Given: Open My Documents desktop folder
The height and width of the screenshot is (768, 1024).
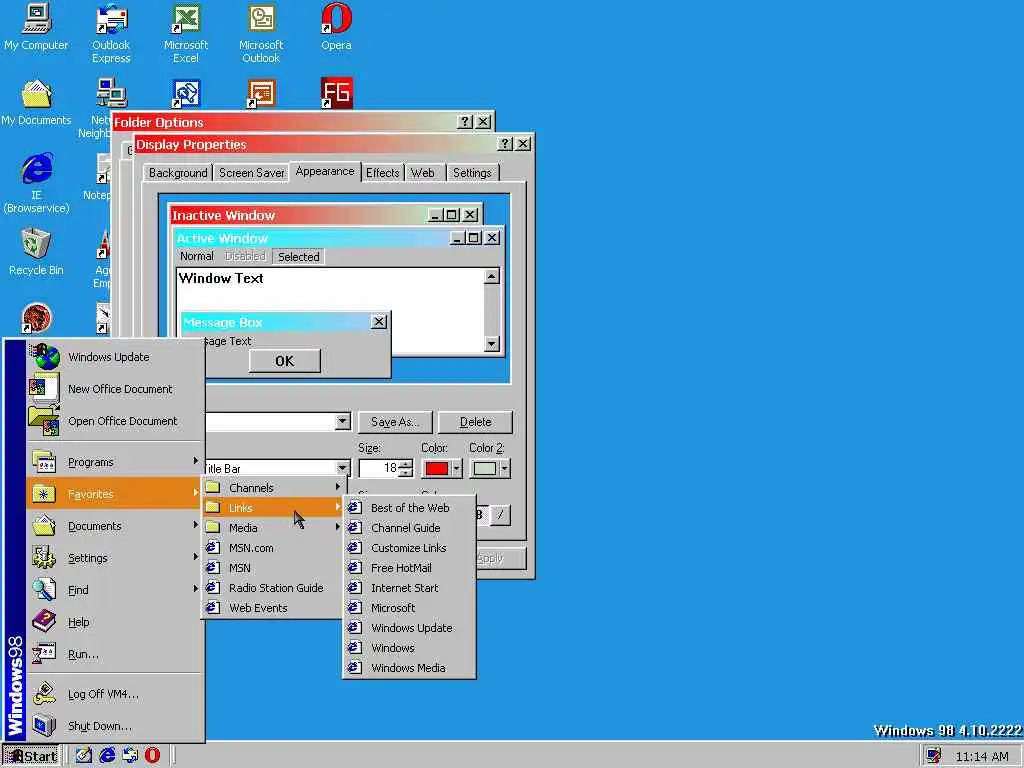Looking at the screenshot, I should click(36, 102).
